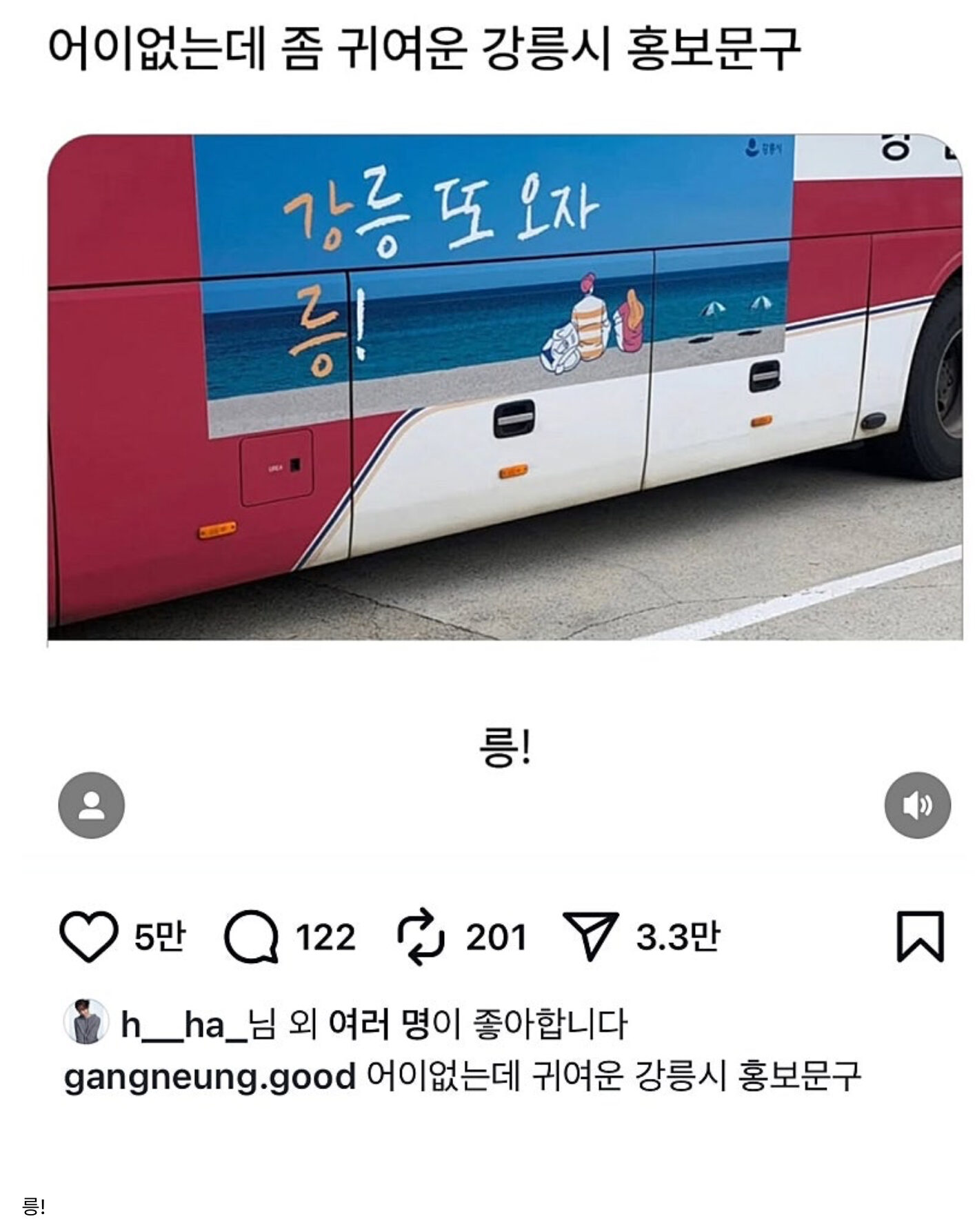Tap the heart like icon
This screenshot has height=1232, width=975.
pos(88,936)
